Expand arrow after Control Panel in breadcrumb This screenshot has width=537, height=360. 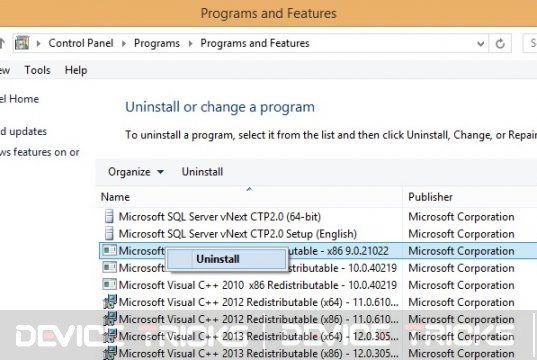(x=124, y=44)
